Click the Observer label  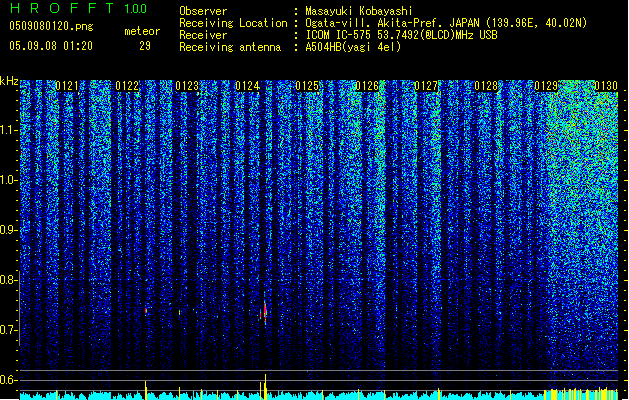click(203, 11)
